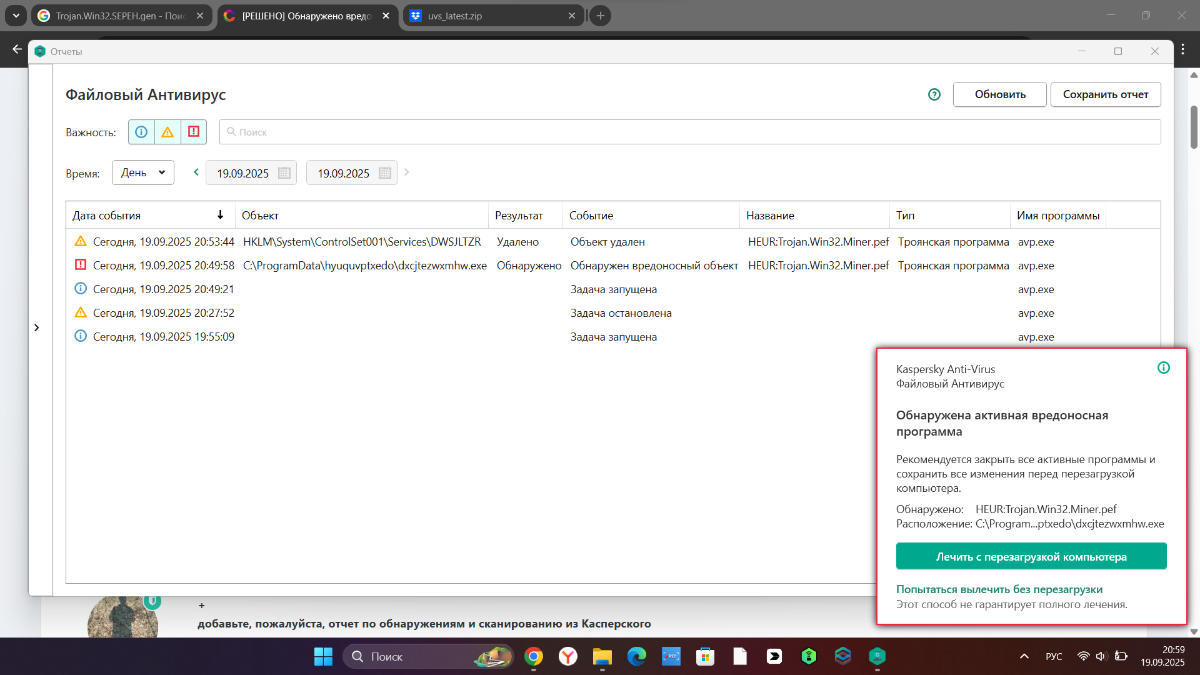
Task: Select the 20:49:21 Задача запущена row
Action: [x=613, y=289]
